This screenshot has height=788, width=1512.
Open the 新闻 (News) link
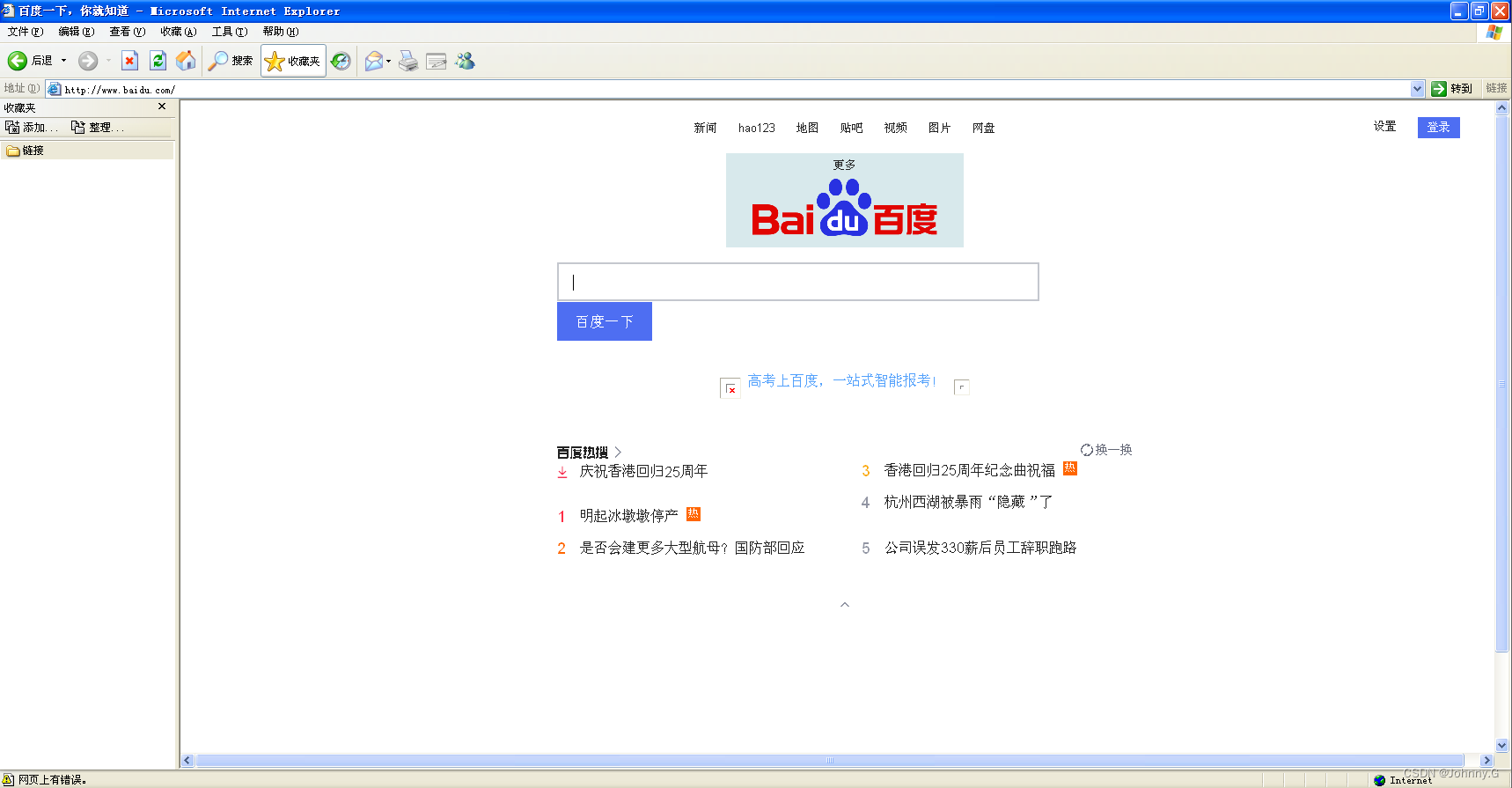pos(705,128)
